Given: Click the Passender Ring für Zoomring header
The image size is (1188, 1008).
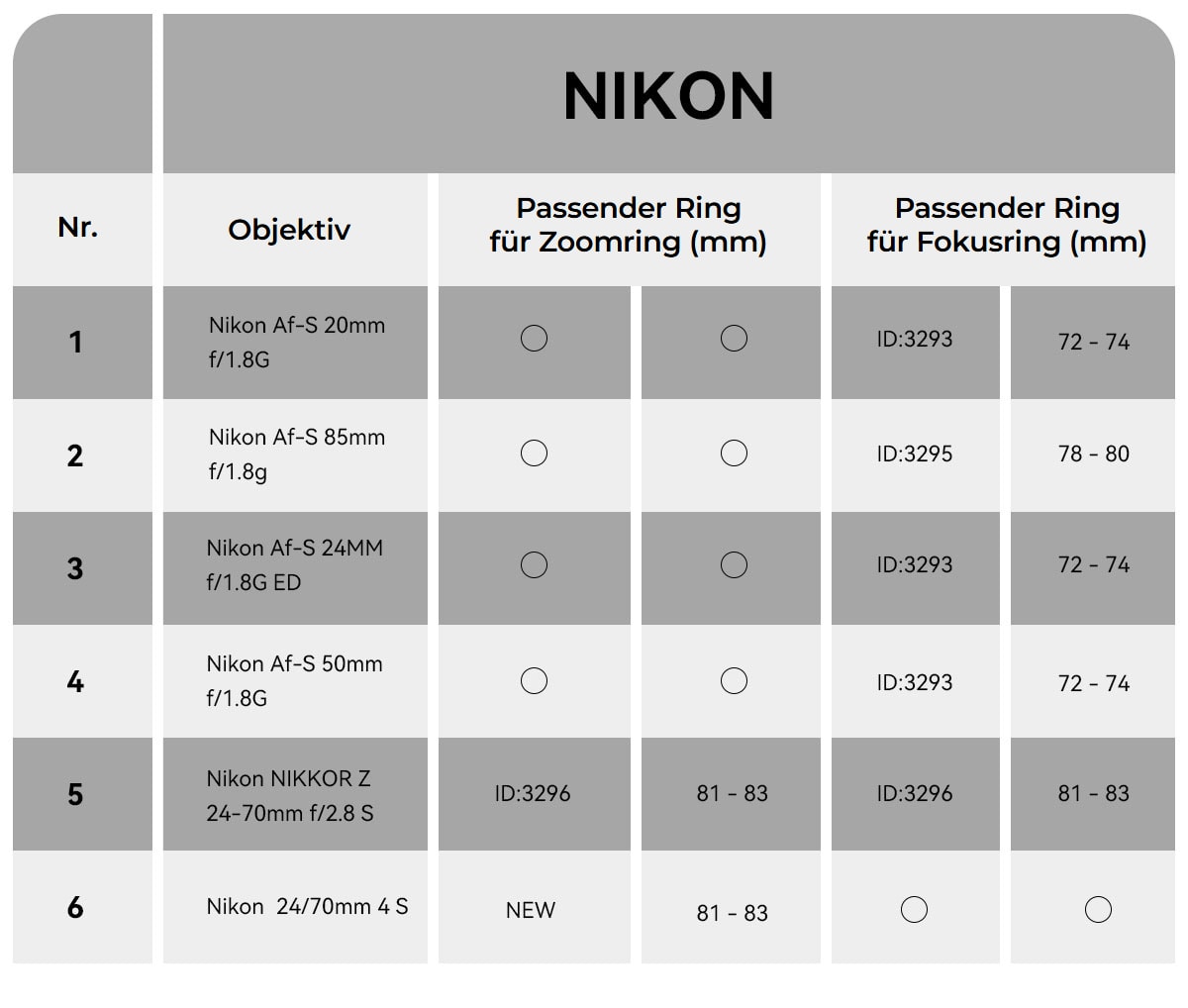Looking at the screenshot, I should coord(629,225).
